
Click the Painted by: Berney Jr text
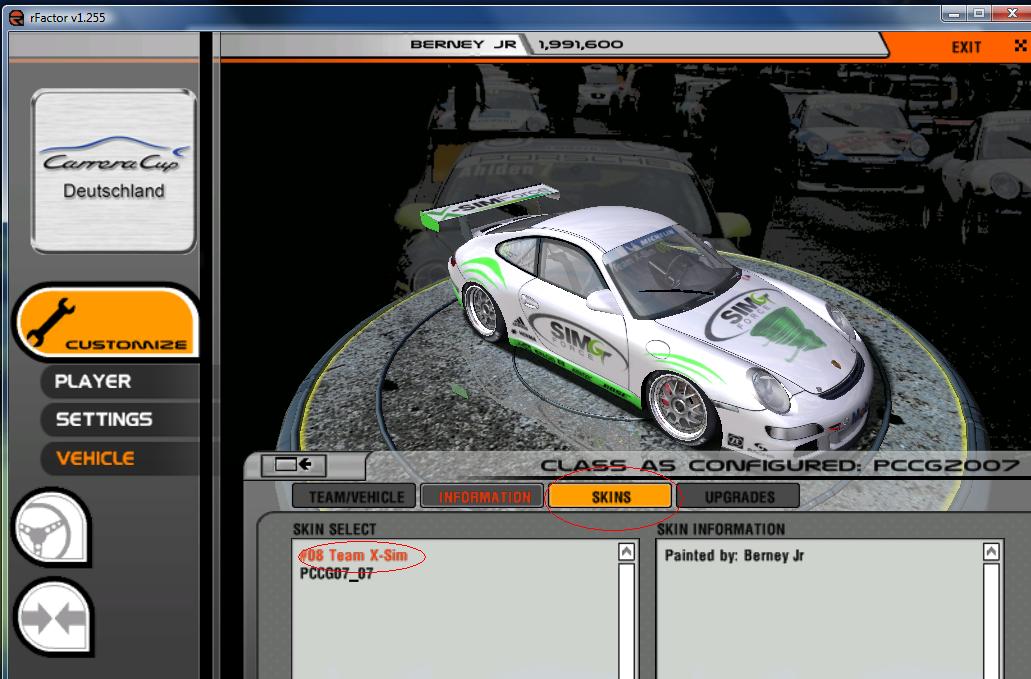coord(734,555)
